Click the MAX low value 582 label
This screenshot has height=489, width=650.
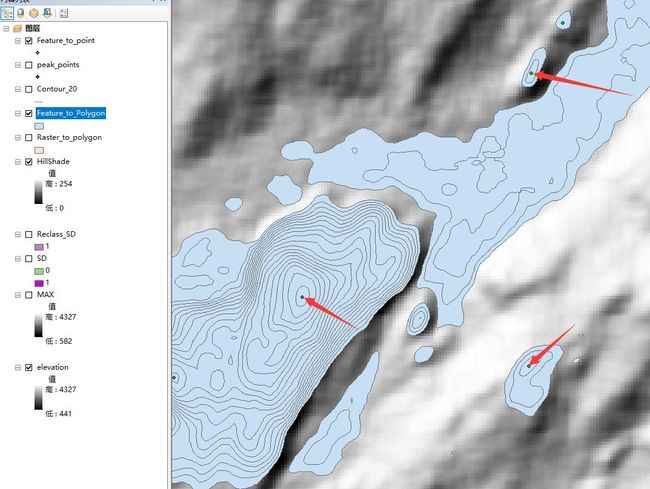pos(58,341)
